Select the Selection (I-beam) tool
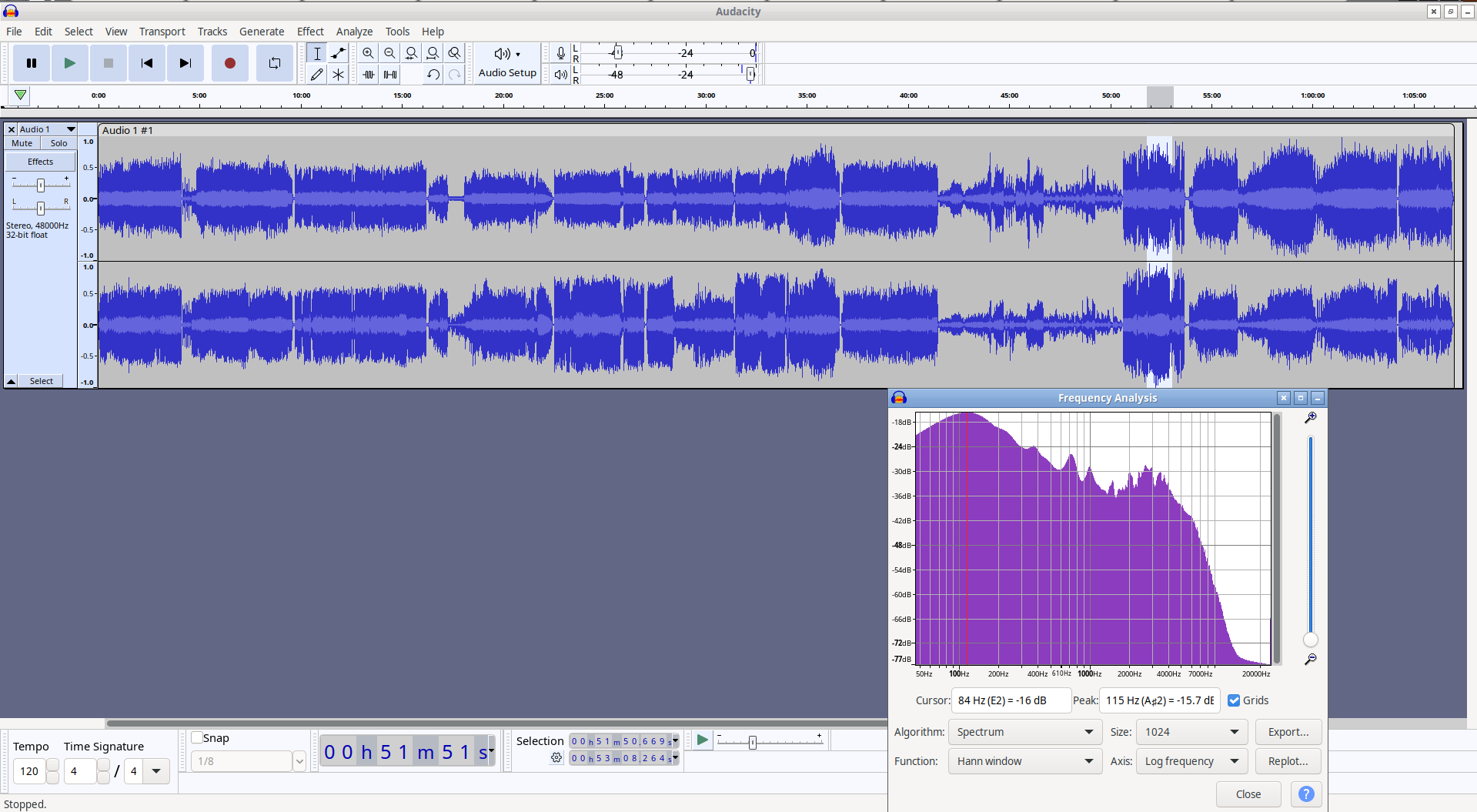Screen dimensions: 1477x812 coord(316,53)
